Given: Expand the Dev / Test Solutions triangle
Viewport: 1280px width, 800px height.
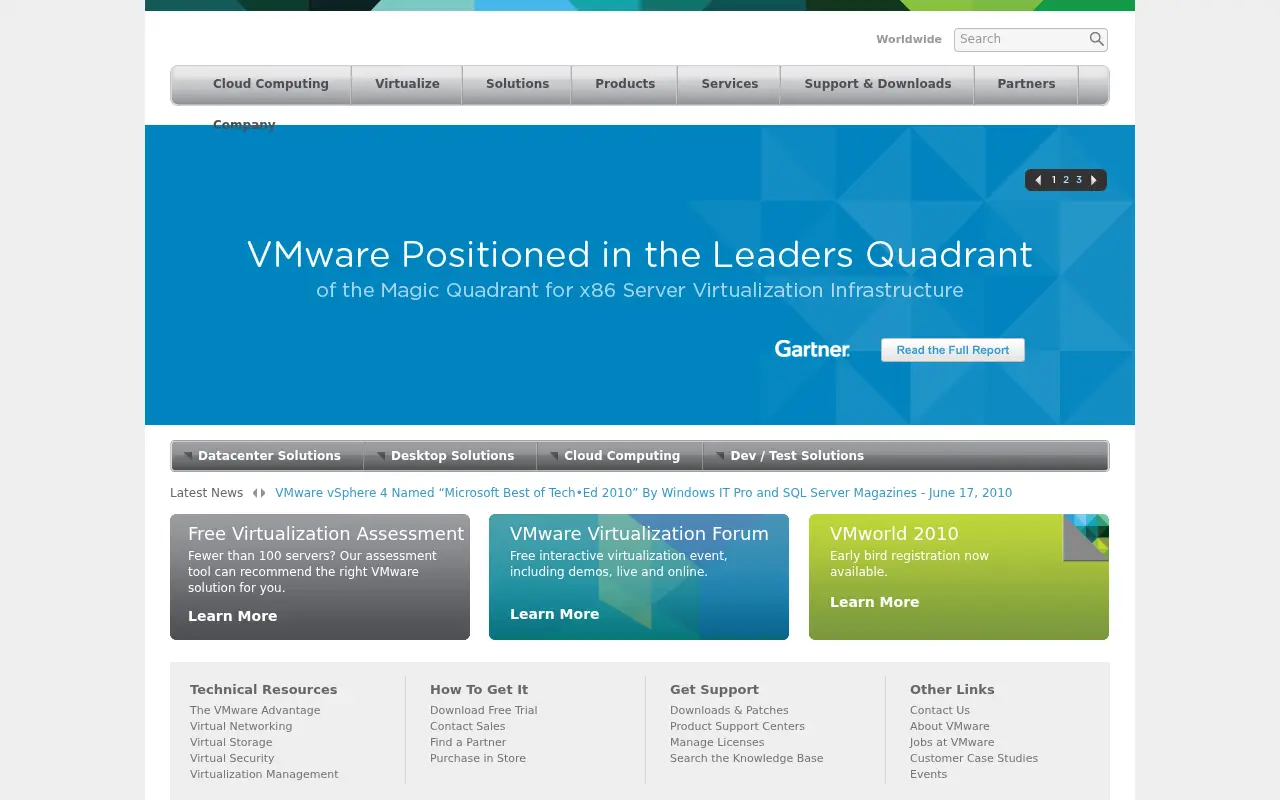Looking at the screenshot, I should [720, 456].
